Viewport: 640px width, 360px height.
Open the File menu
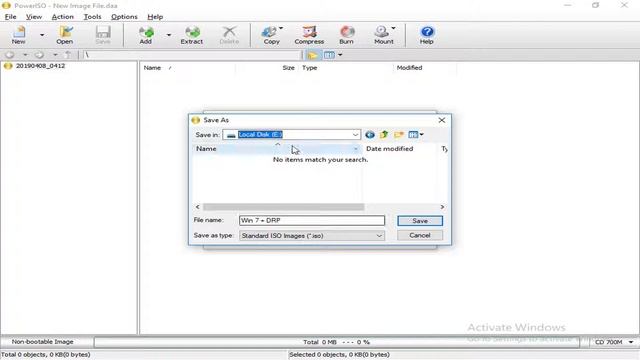10,17
